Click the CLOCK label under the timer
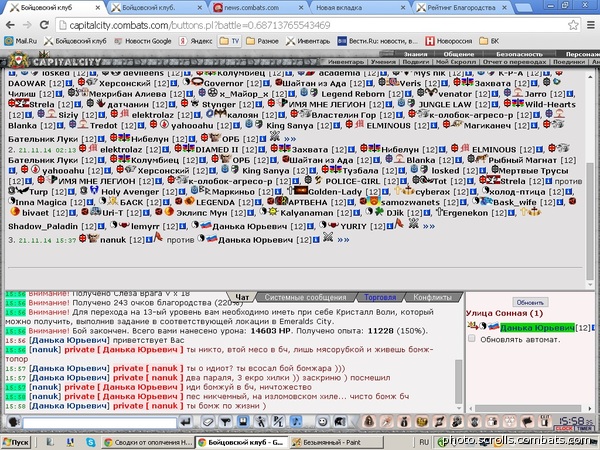The image size is (600, 450). [x=564, y=429]
